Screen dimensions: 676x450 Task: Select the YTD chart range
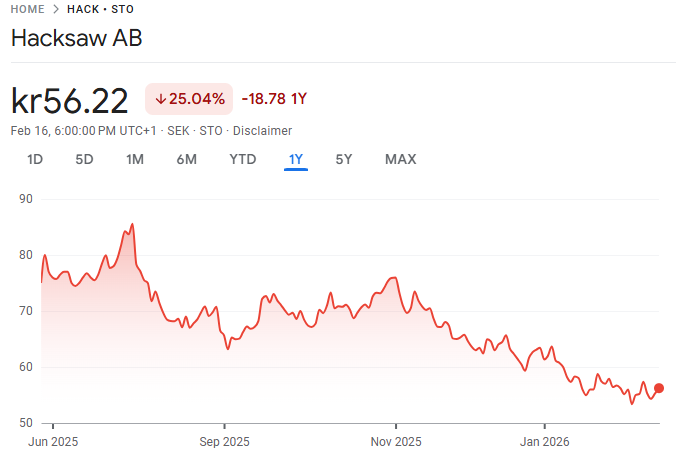click(242, 159)
